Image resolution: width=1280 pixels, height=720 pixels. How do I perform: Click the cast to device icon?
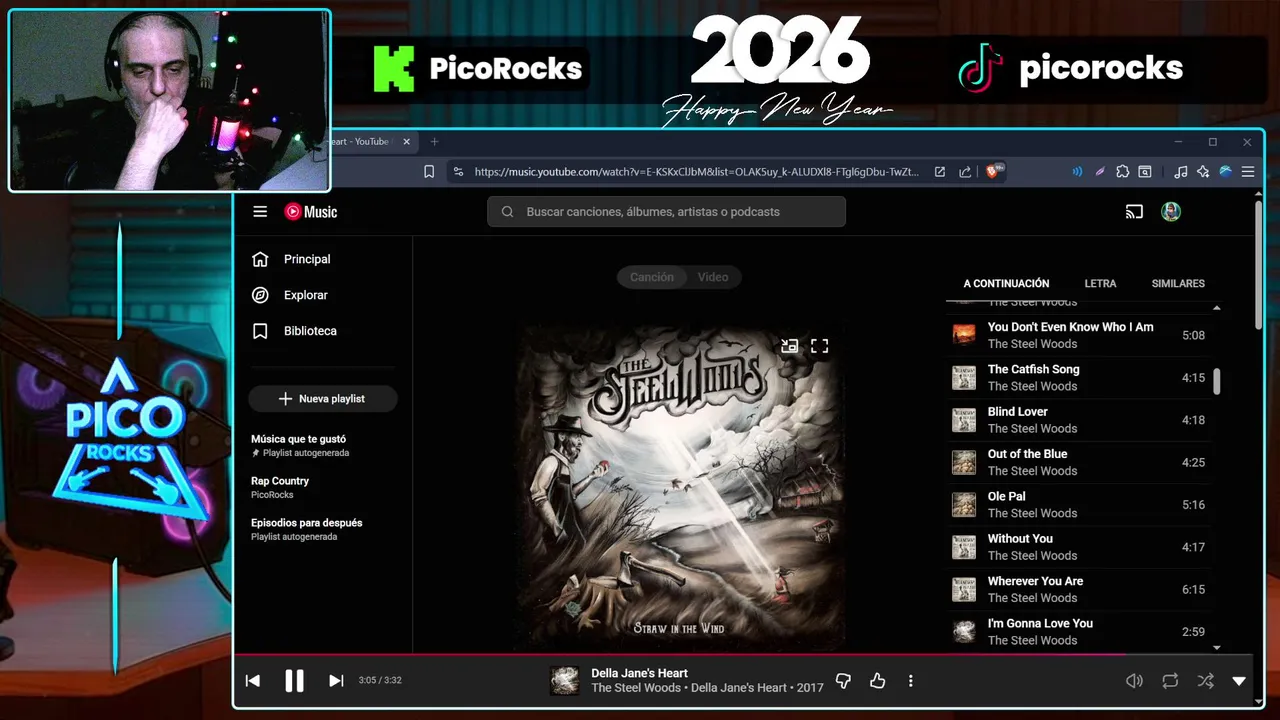point(1134,212)
